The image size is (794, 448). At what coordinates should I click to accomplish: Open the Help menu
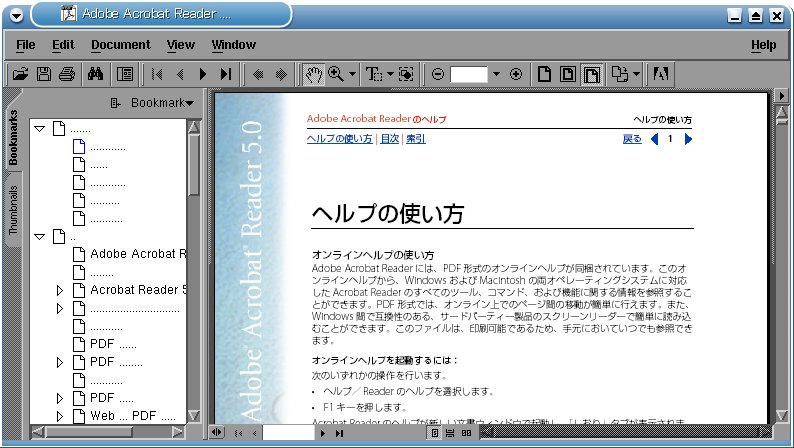[x=764, y=45]
